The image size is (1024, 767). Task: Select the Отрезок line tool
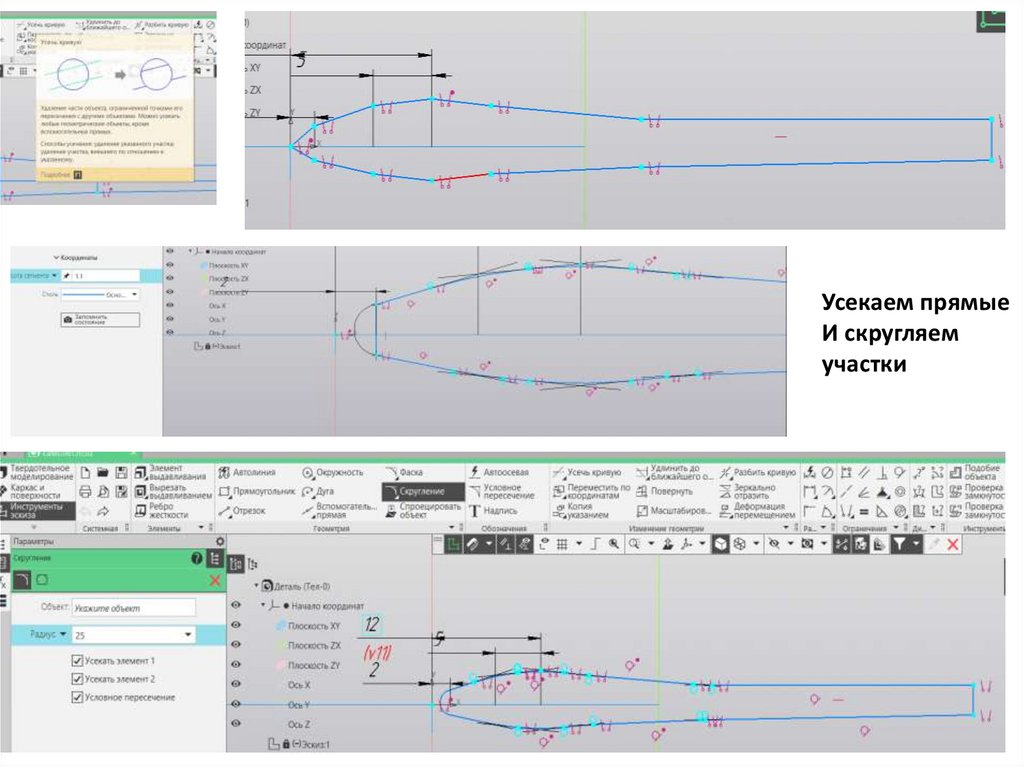click(x=242, y=511)
